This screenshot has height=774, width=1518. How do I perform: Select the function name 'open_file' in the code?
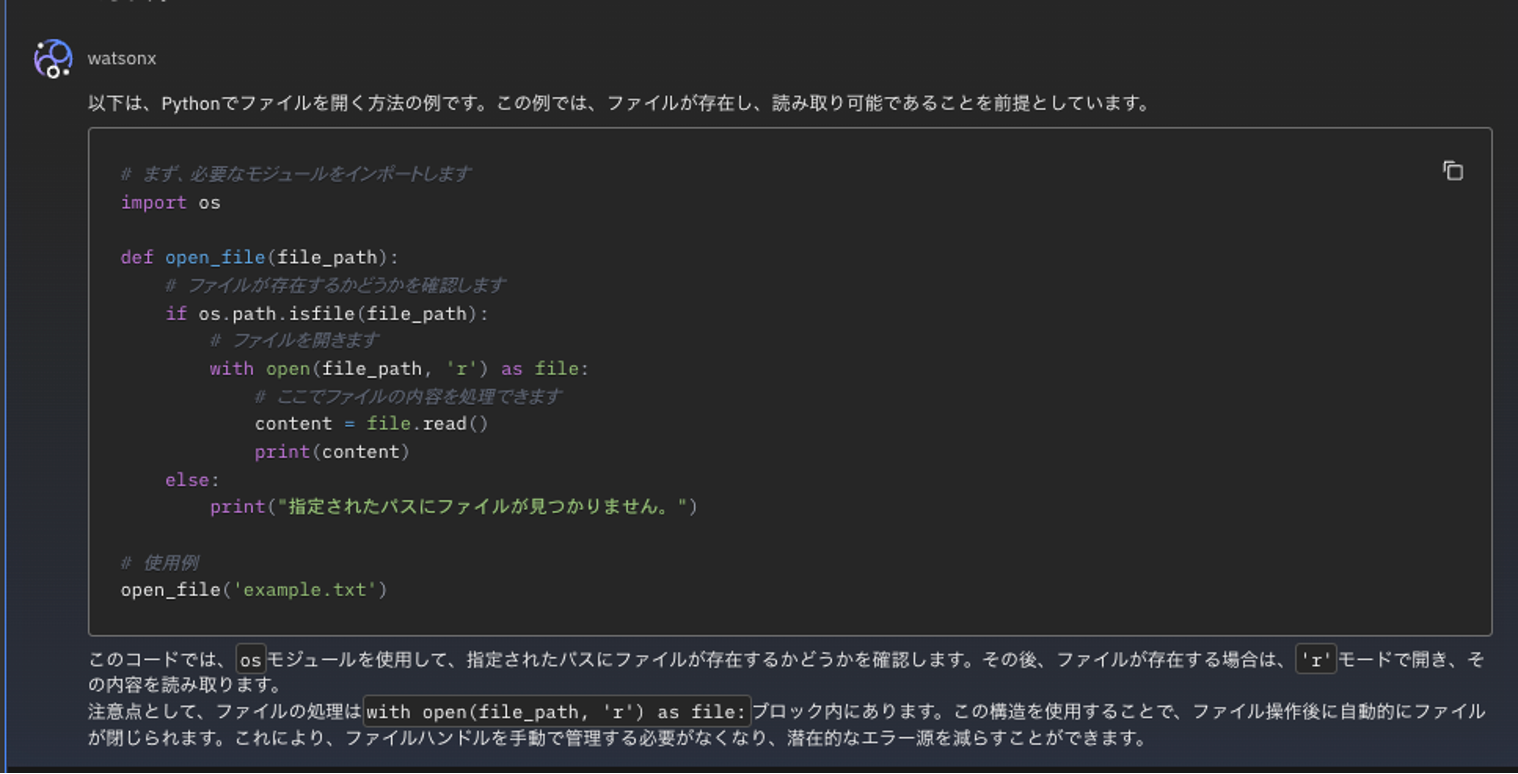click(x=214, y=257)
